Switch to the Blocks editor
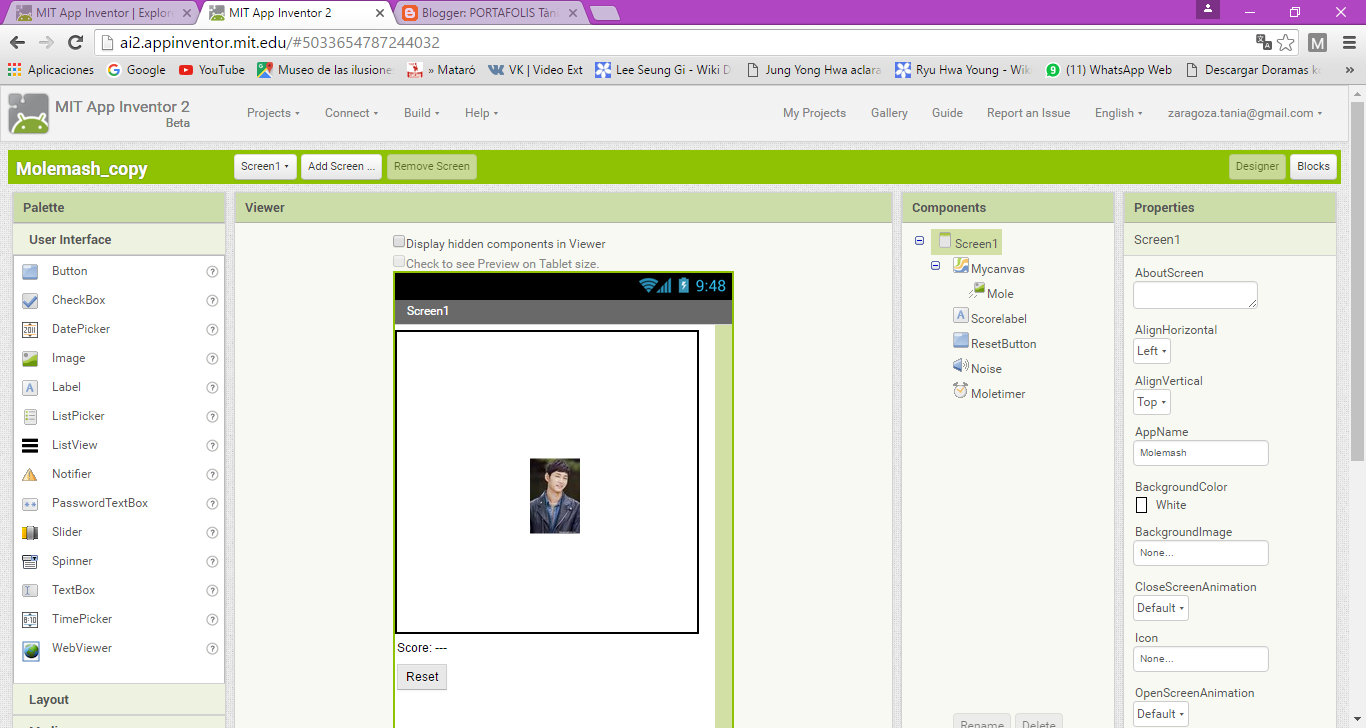The height and width of the screenshot is (728, 1366). [1313, 166]
